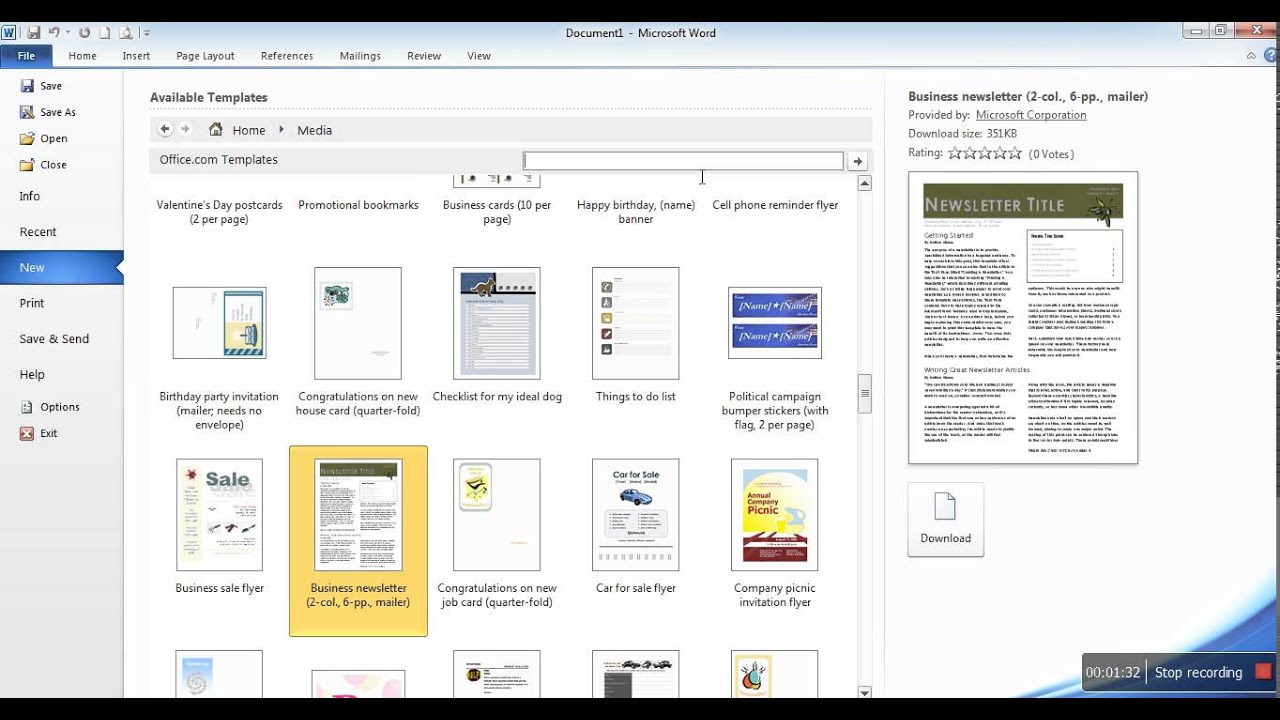Select Business newsletter template thumbnail
1280x720 pixels.
click(x=358, y=515)
